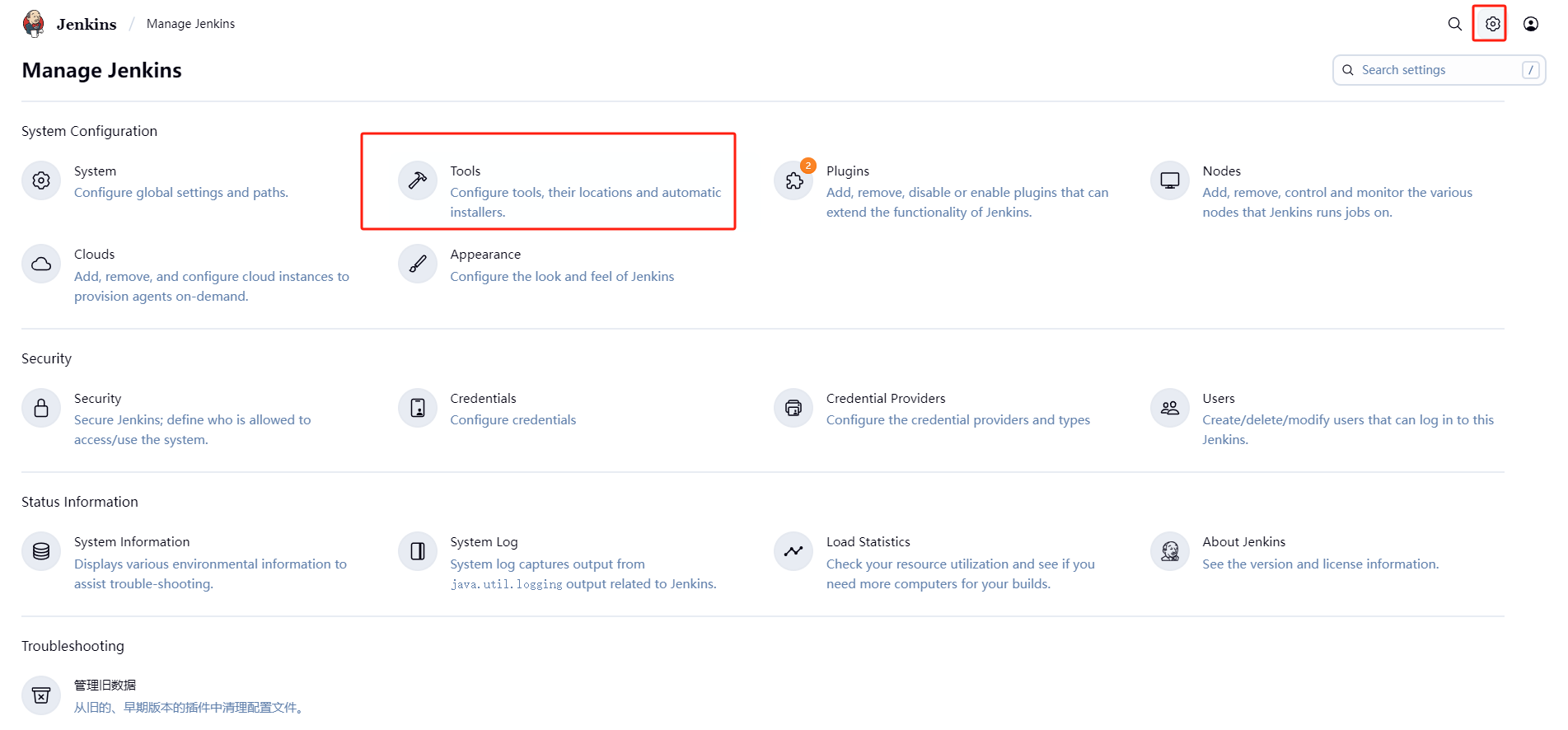This screenshot has width=1568, height=730.
Task: Open the Load Statistics title
Action: tap(868, 541)
